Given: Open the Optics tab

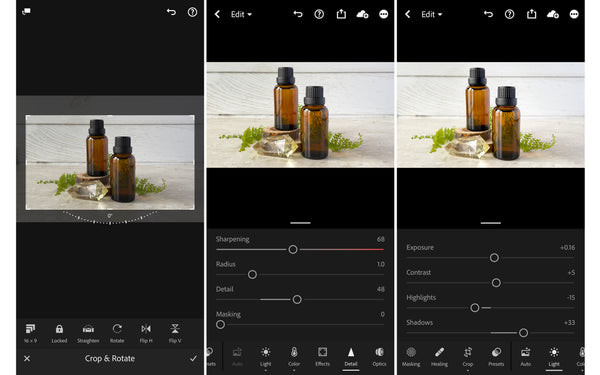Looking at the screenshot, I should click(x=379, y=357).
